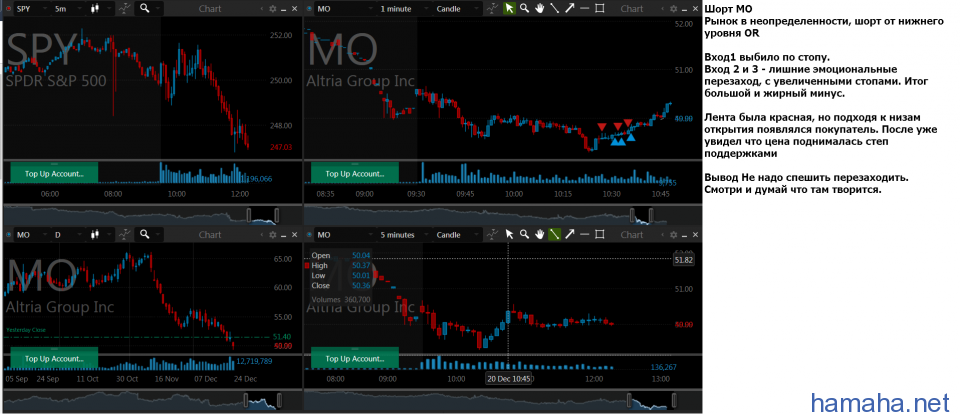The image size is (960, 414).
Task: Toggle the link color dot of MO 1 minute chart
Action: coord(309,9)
